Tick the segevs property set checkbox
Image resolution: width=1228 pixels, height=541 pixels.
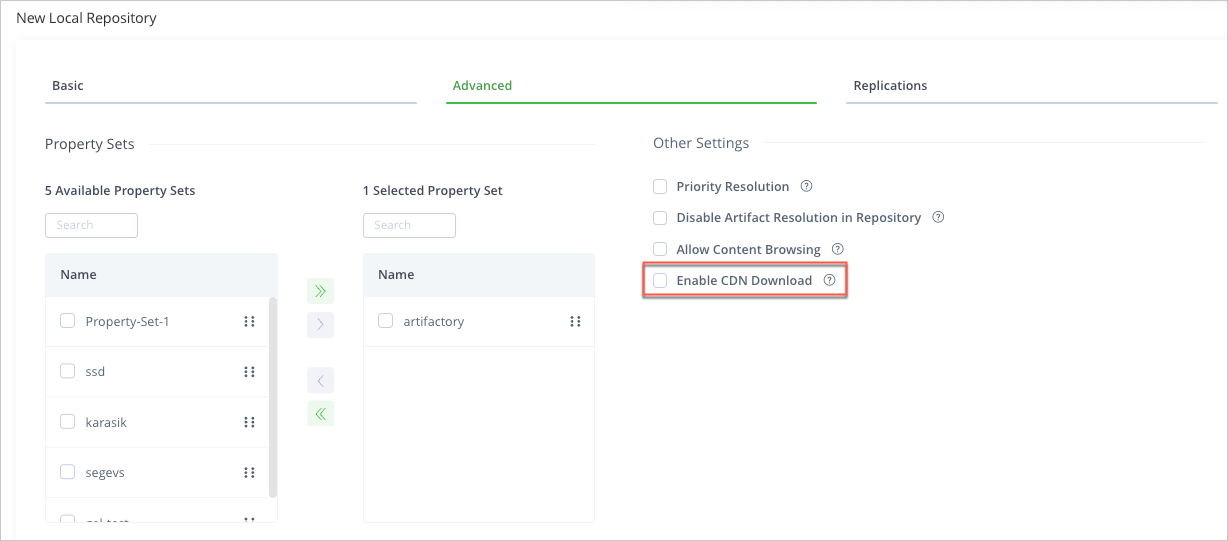tap(68, 472)
